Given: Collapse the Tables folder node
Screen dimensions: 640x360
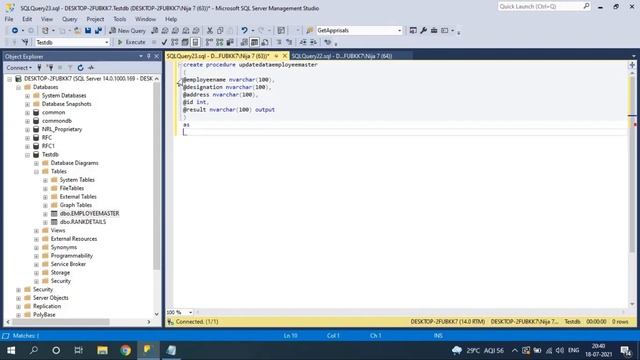Looking at the screenshot, I should pos(36,171).
